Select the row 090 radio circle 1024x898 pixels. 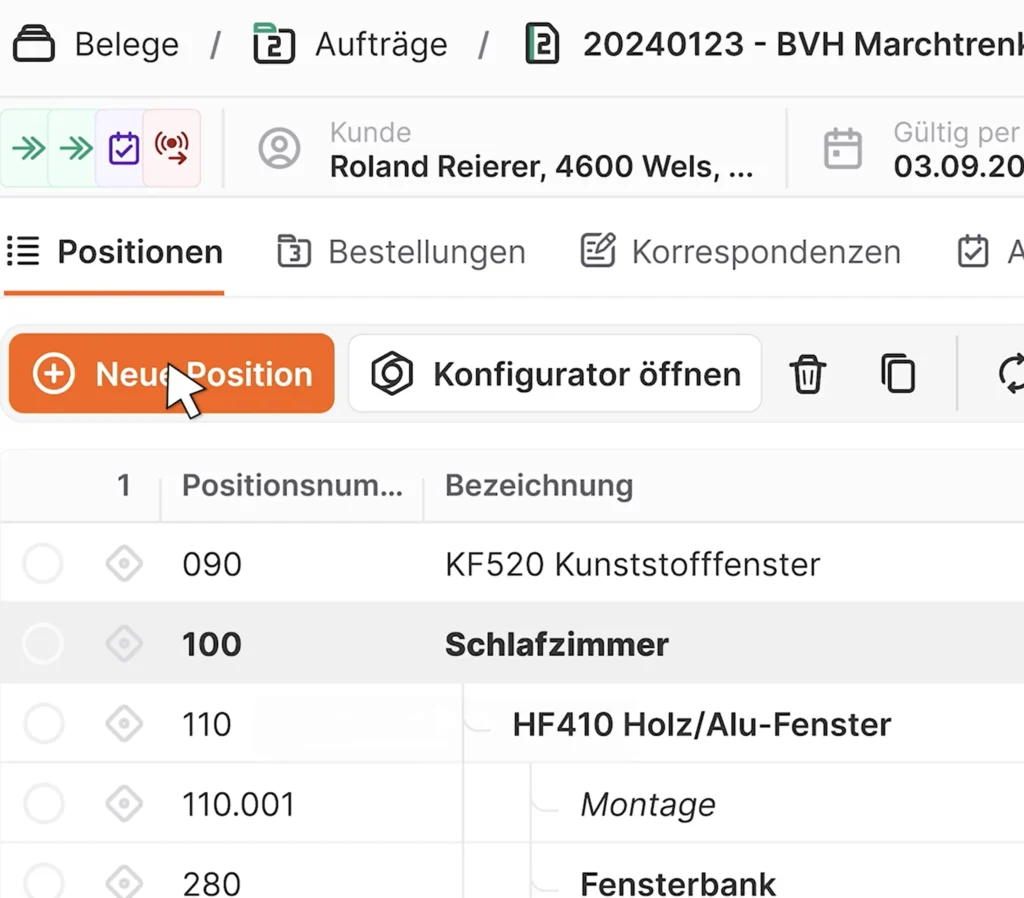[x=43, y=564]
